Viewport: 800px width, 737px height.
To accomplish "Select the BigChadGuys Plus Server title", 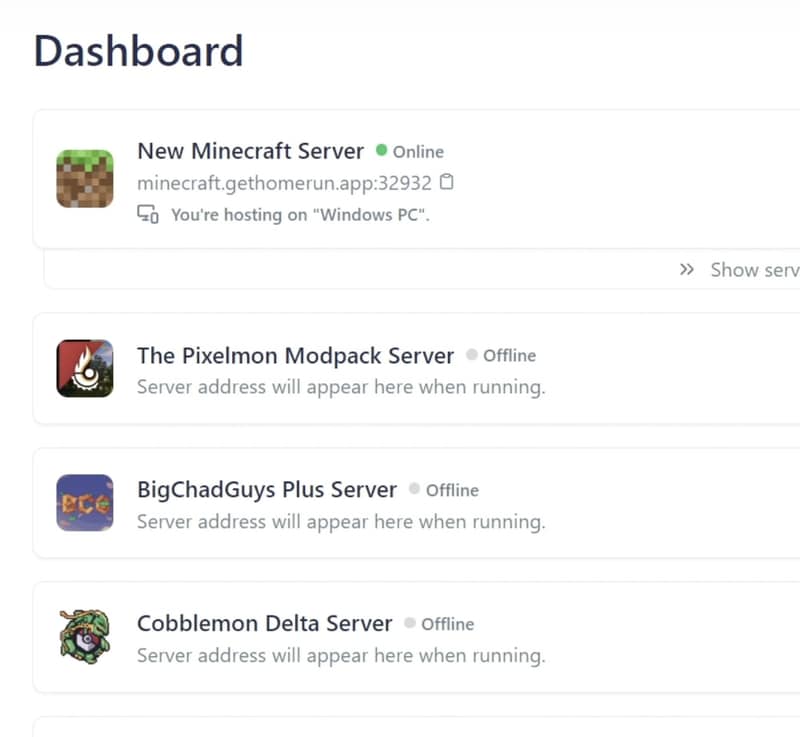I will click(267, 489).
